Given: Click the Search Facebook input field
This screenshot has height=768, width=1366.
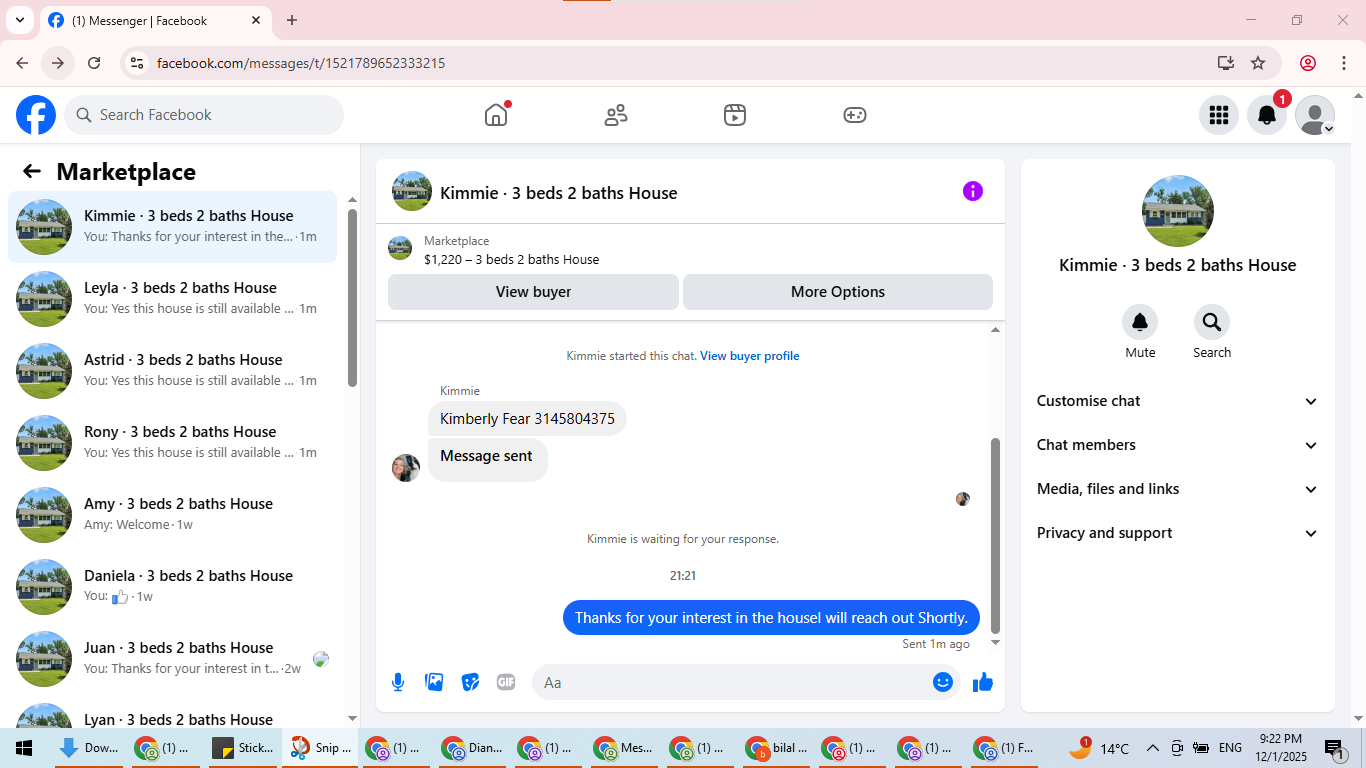Looking at the screenshot, I should pos(204,115).
